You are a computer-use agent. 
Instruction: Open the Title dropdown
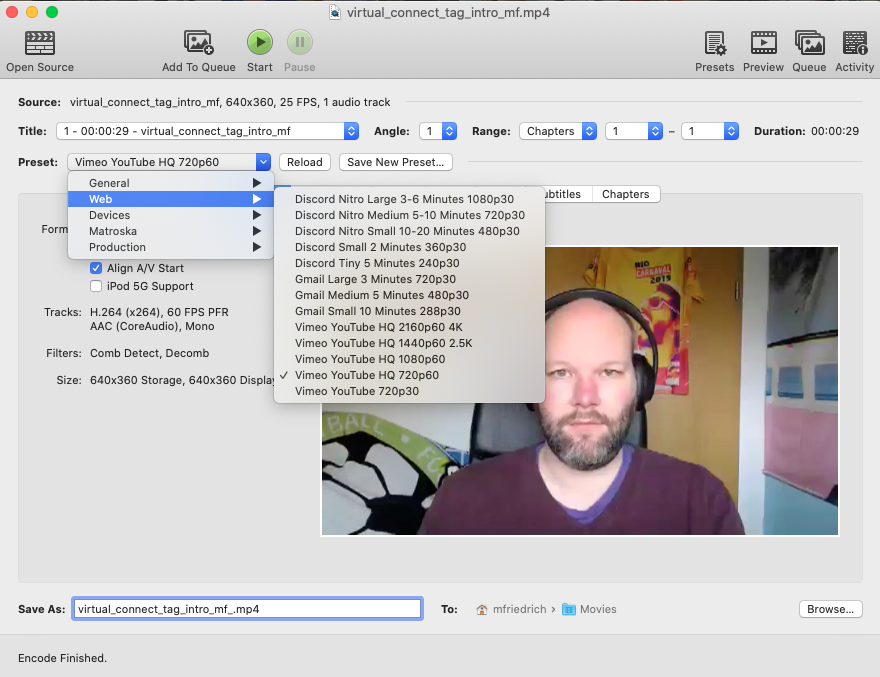point(209,131)
